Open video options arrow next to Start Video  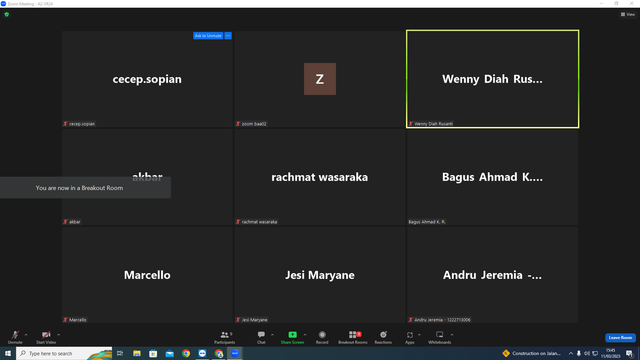coord(59,335)
